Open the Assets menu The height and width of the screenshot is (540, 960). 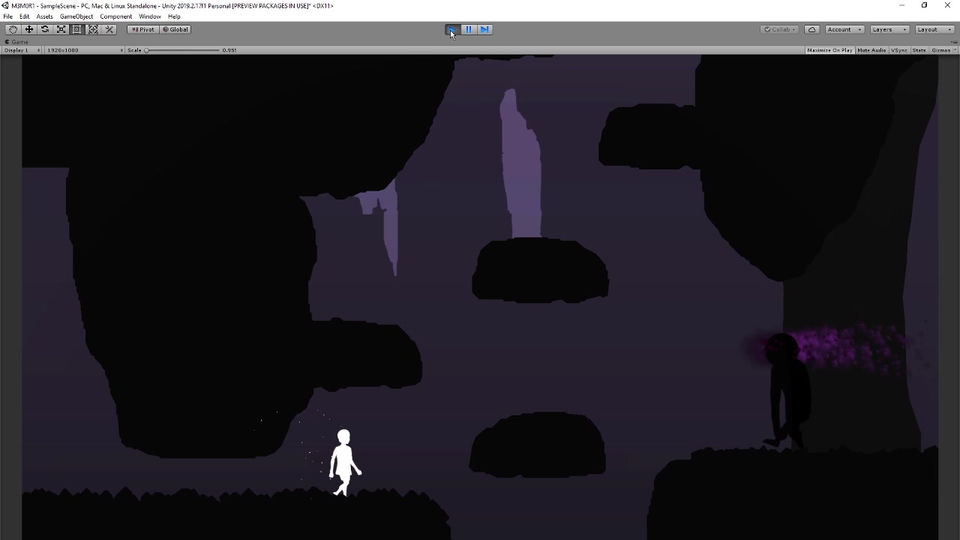coord(45,17)
